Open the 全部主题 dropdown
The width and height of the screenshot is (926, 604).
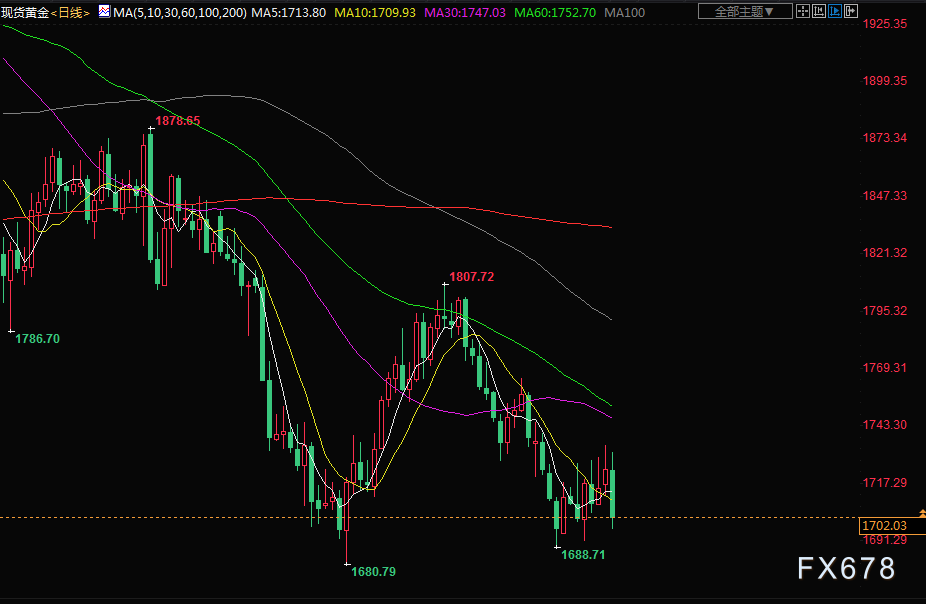click(743, 12)
